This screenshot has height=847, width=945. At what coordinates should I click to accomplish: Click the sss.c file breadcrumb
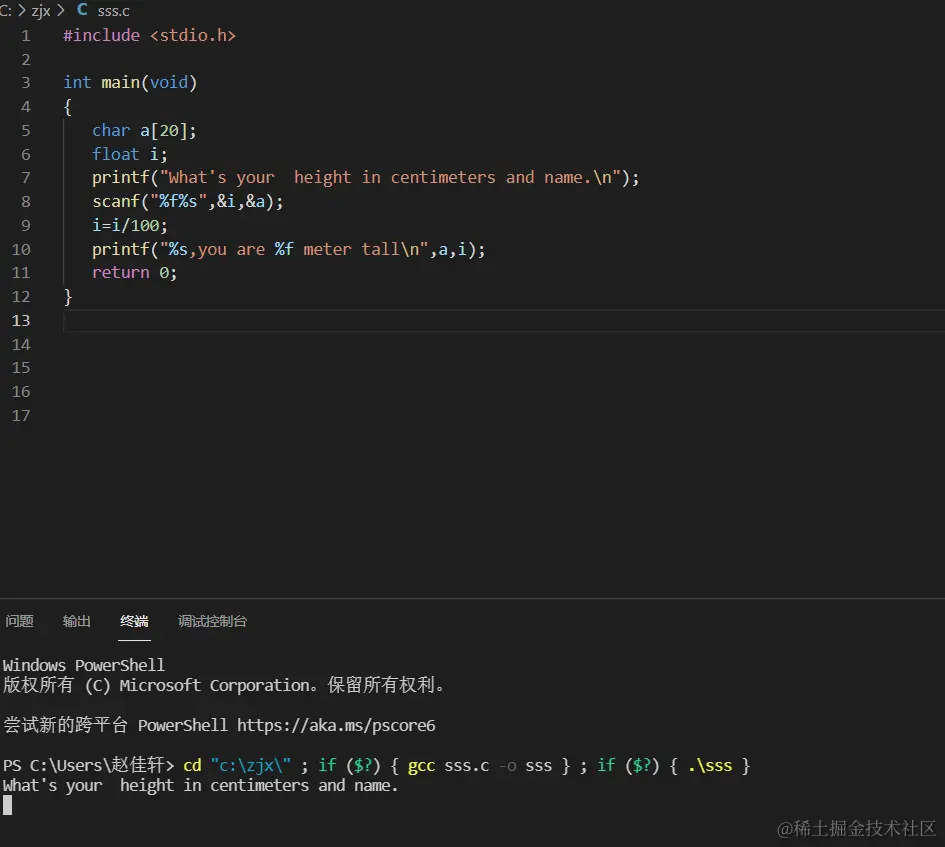pyautogui.click(x=113, y=10)
